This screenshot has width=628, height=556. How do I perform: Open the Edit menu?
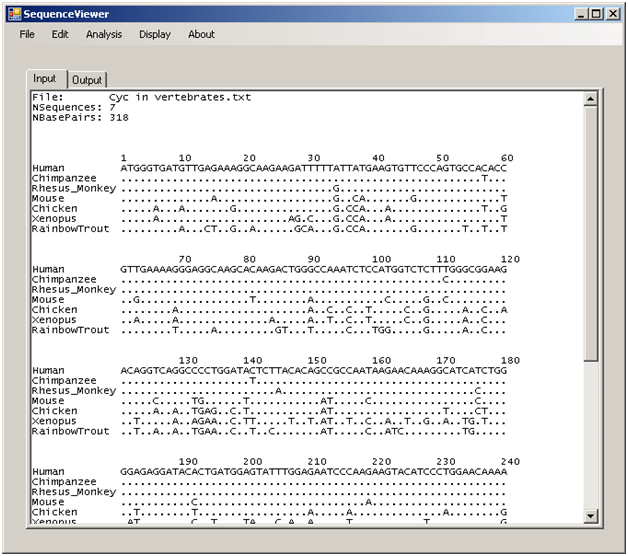pos(60,34)
